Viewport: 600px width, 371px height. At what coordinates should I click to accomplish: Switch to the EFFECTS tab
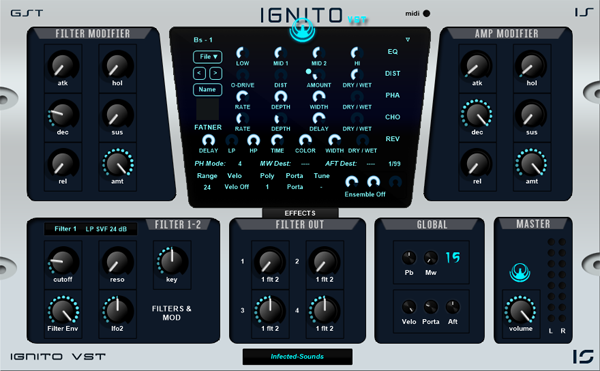[300, 213]
